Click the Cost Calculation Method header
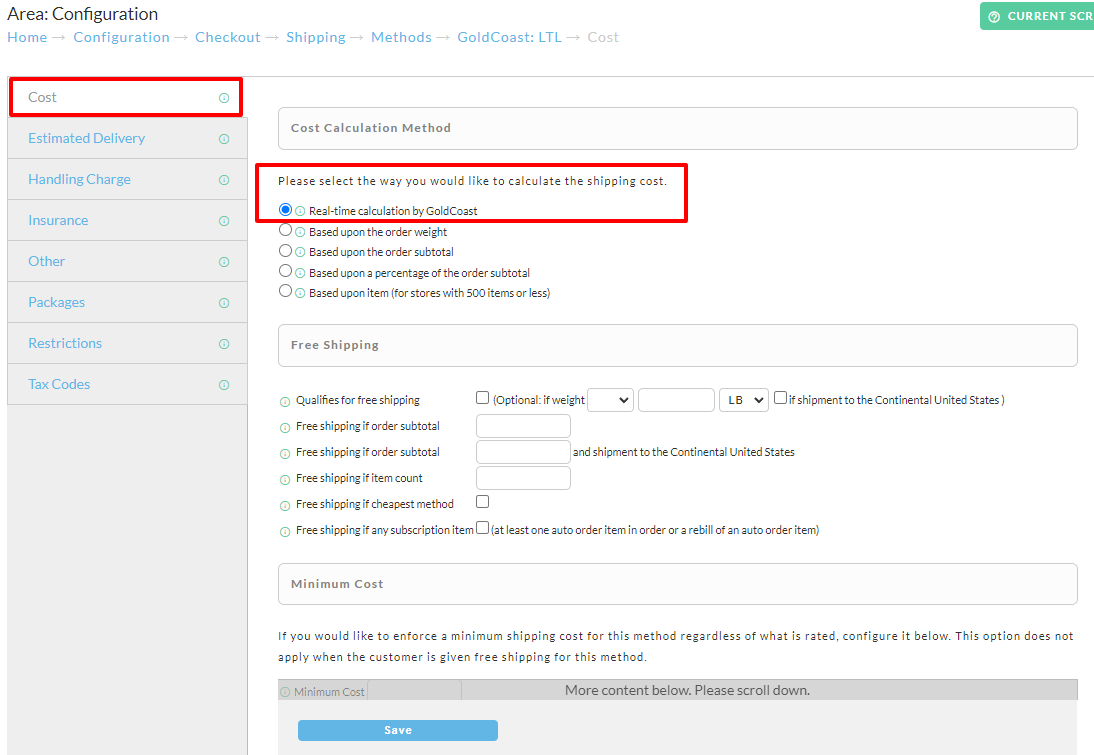The image size is (1094, 755). point(677,128)
